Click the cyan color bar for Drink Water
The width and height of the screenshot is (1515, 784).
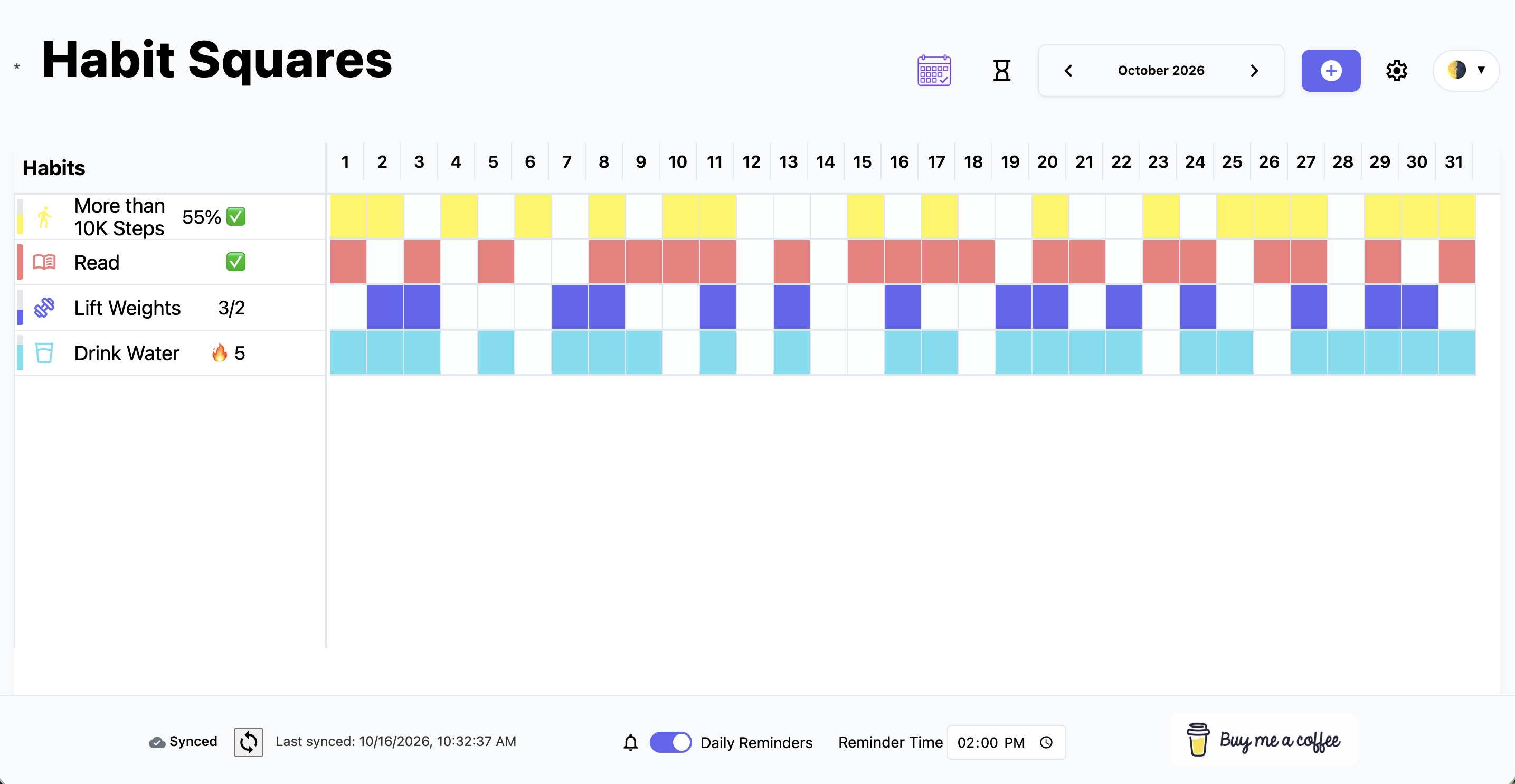click(x=20, y=352)
